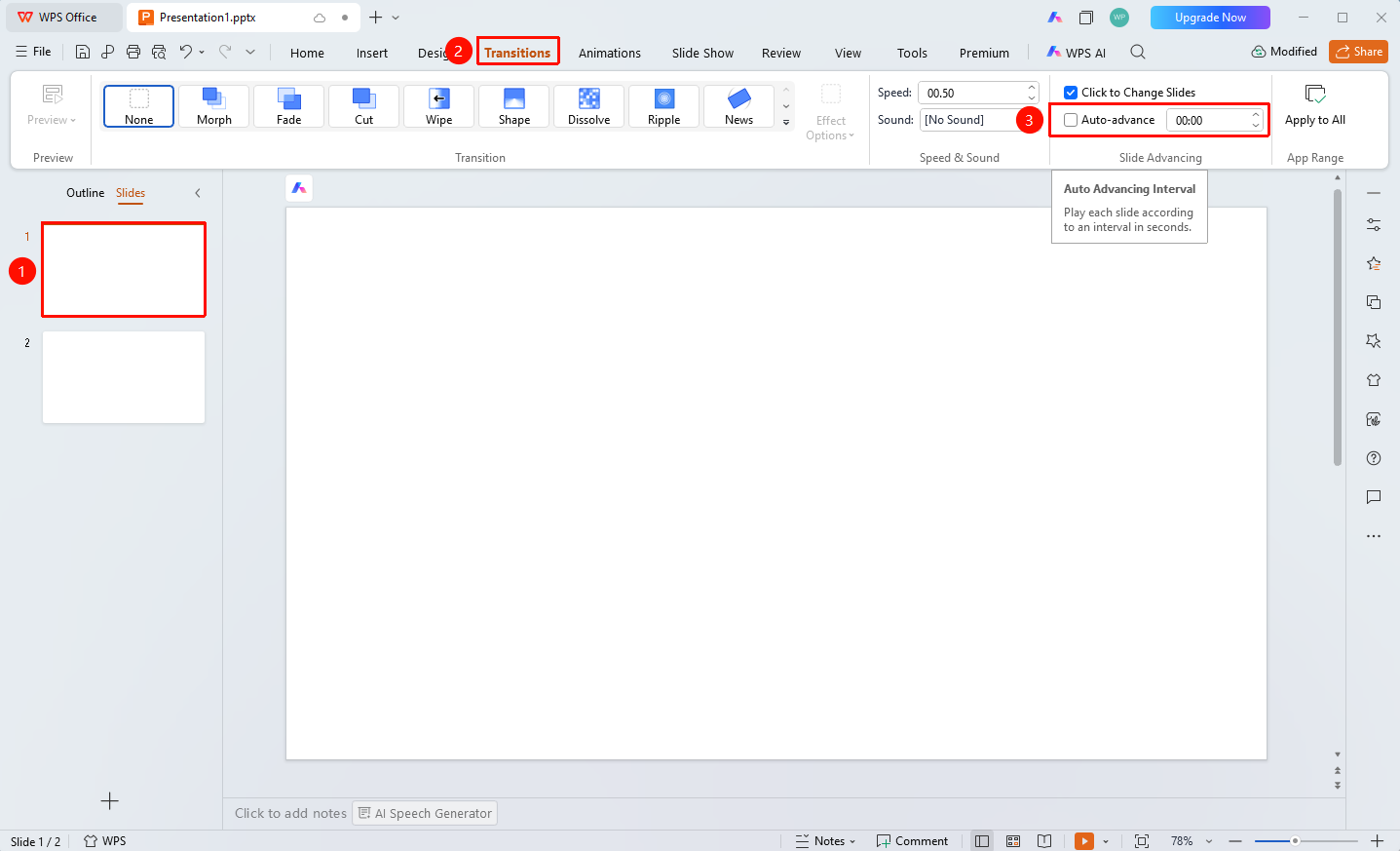Screen dimensions: 1400x851
Task: Apply the Shape transition
Action: click(514, 106)
